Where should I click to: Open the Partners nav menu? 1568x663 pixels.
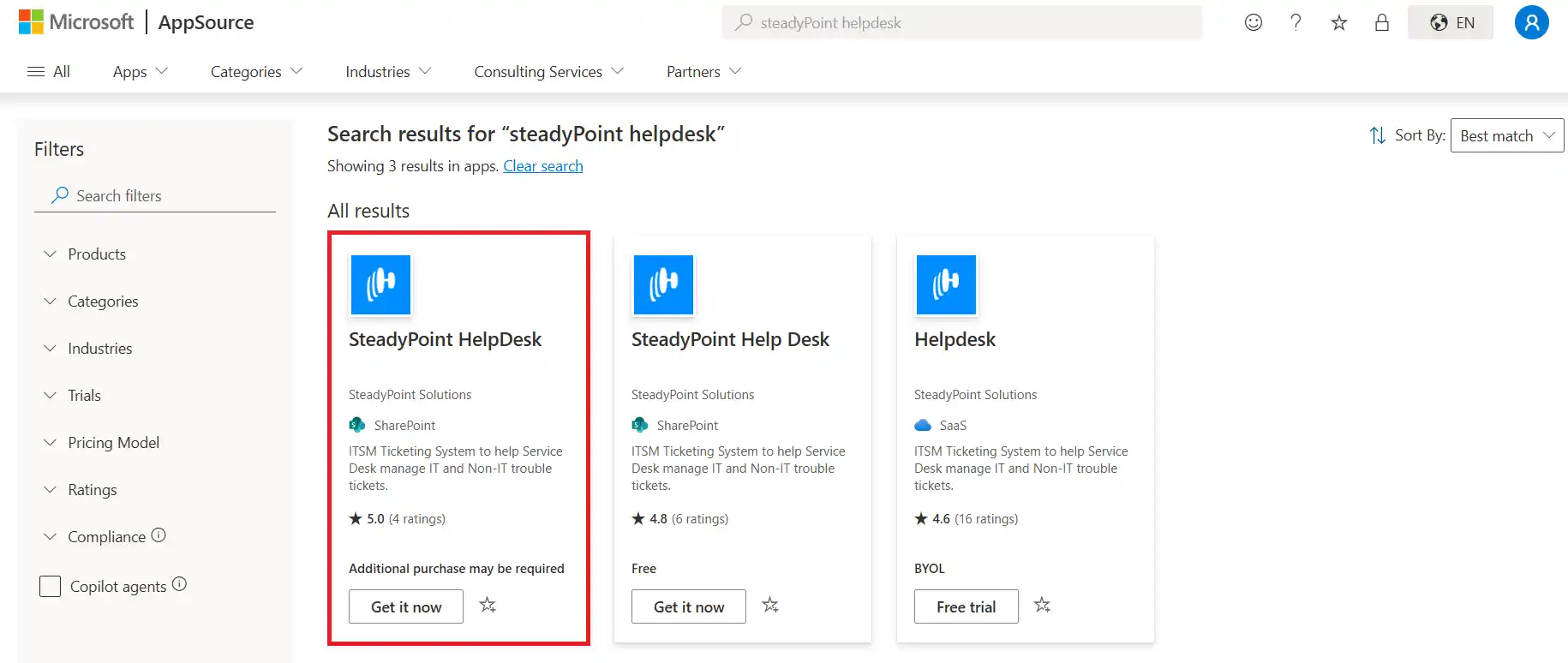point(704,72)
